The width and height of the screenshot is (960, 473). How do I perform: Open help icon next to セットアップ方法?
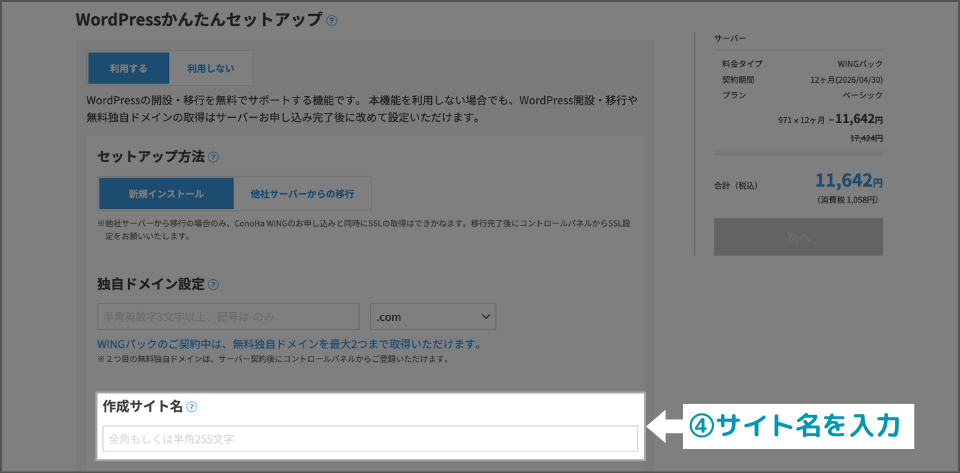[x=213, y=157]
